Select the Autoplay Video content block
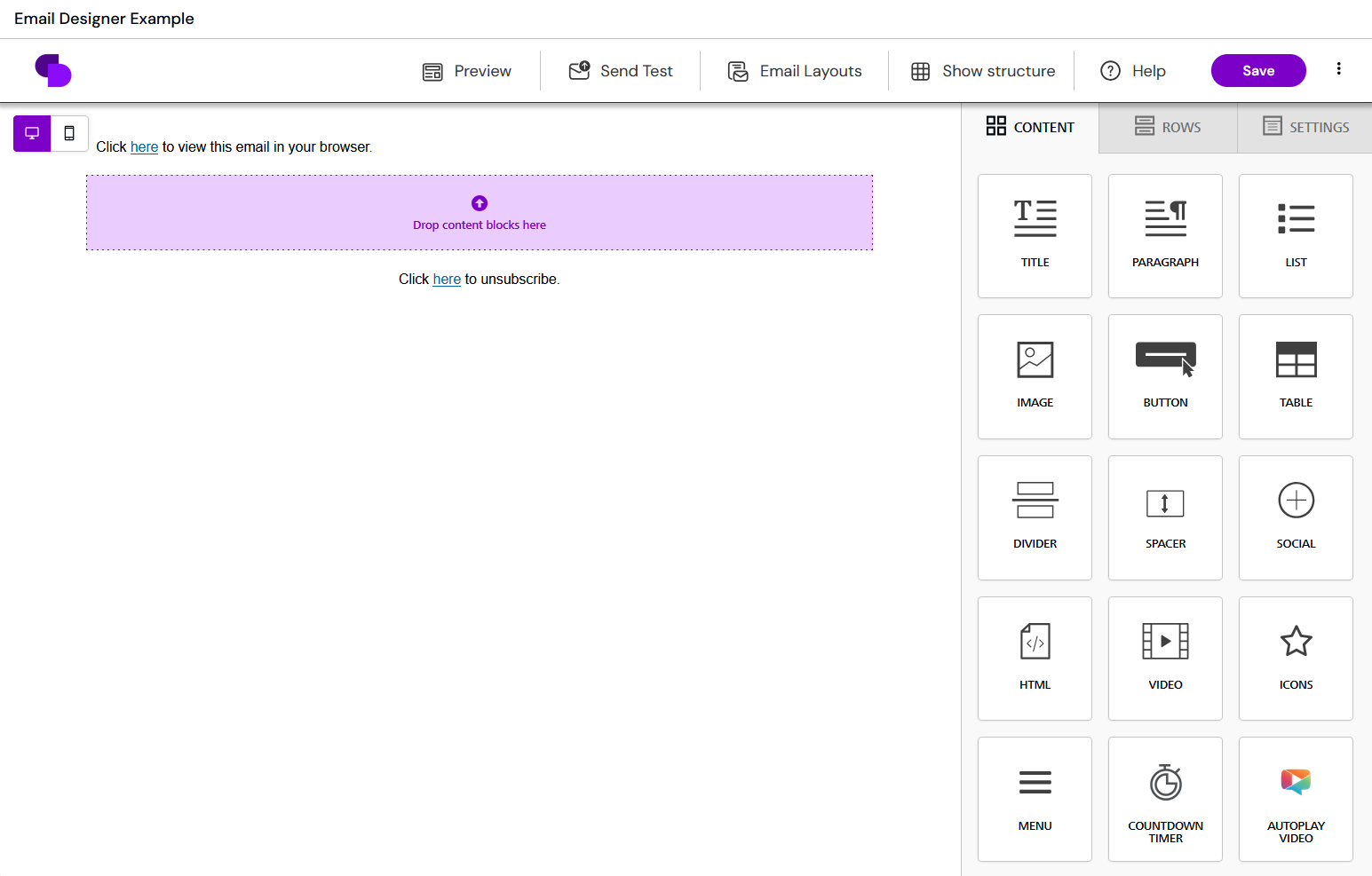The width and height of the screenshot is (1372, 876). 1296,799
